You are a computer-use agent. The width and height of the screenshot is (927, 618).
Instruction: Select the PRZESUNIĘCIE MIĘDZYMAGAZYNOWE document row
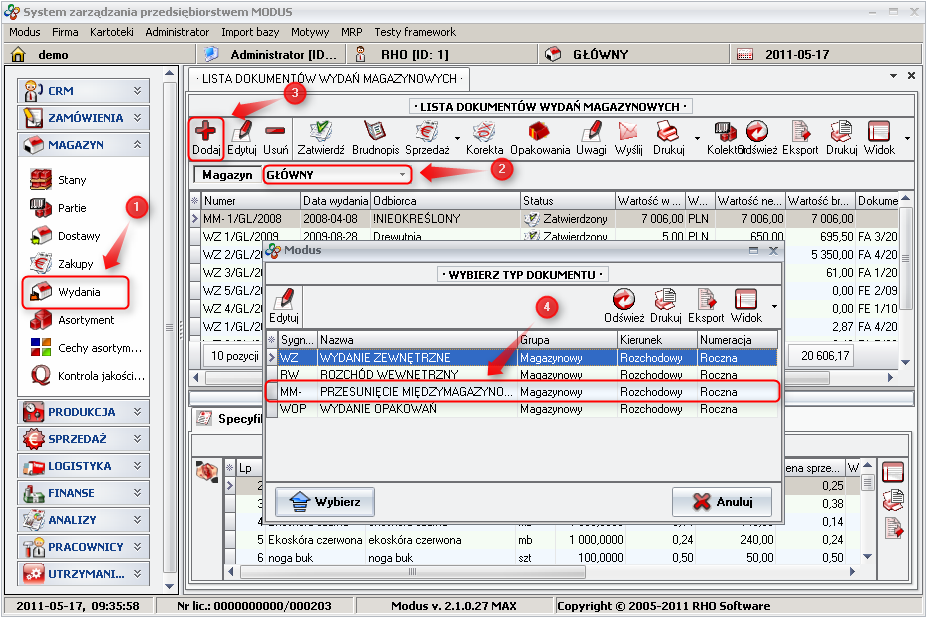pyautogui.click(x=415, y=393)
